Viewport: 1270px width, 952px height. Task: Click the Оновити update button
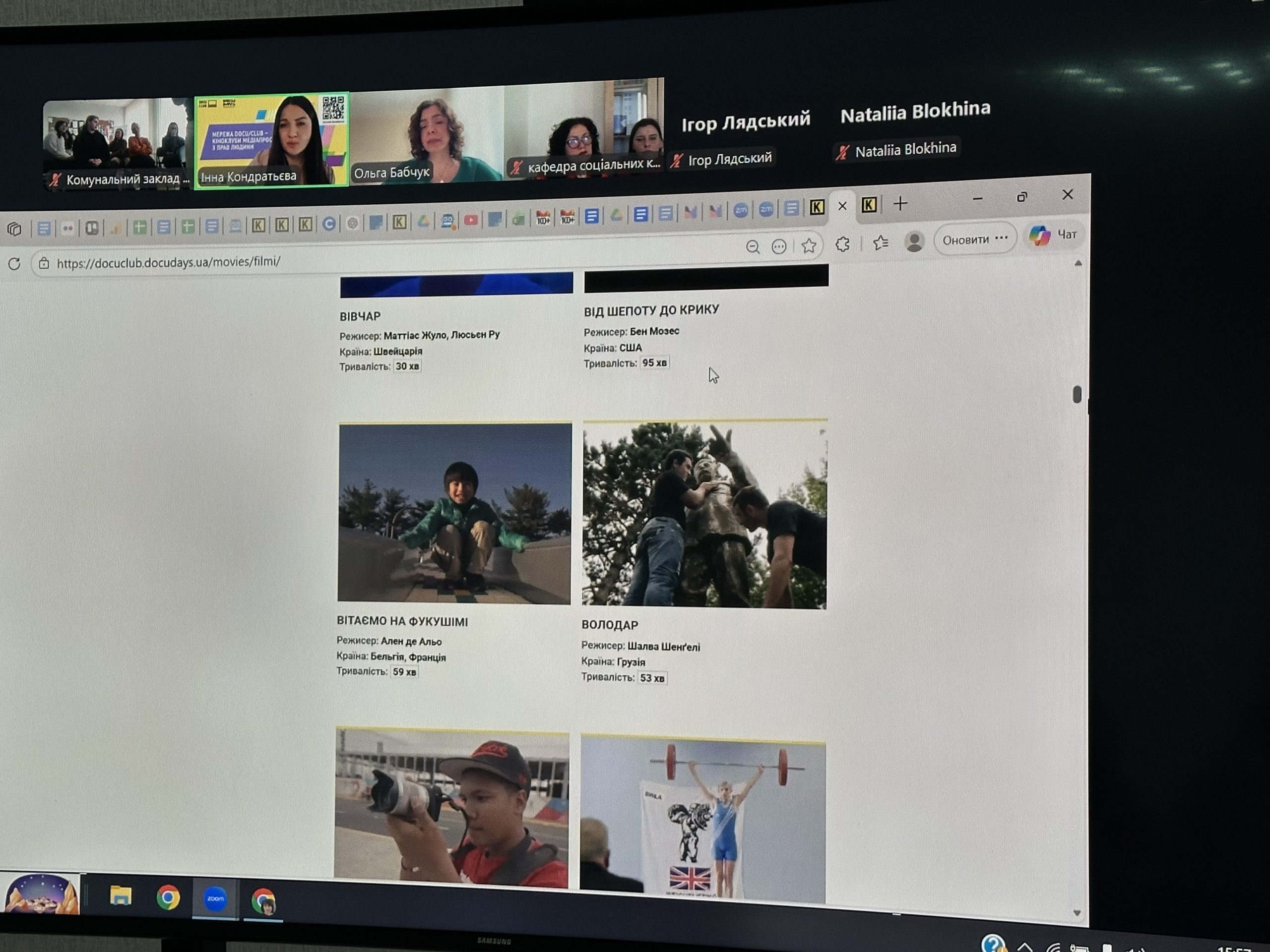(x=966, y=239)
